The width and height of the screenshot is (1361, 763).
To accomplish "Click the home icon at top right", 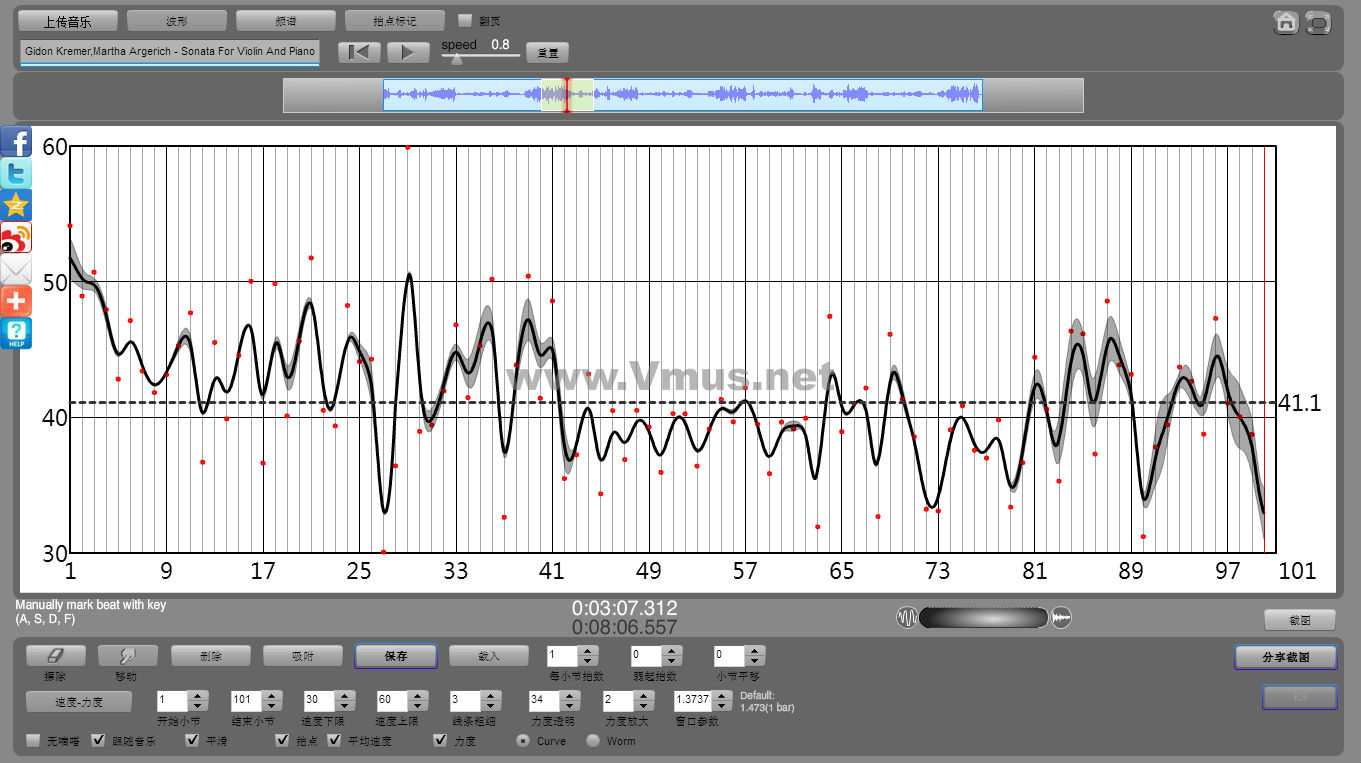I will (1286, 22).
